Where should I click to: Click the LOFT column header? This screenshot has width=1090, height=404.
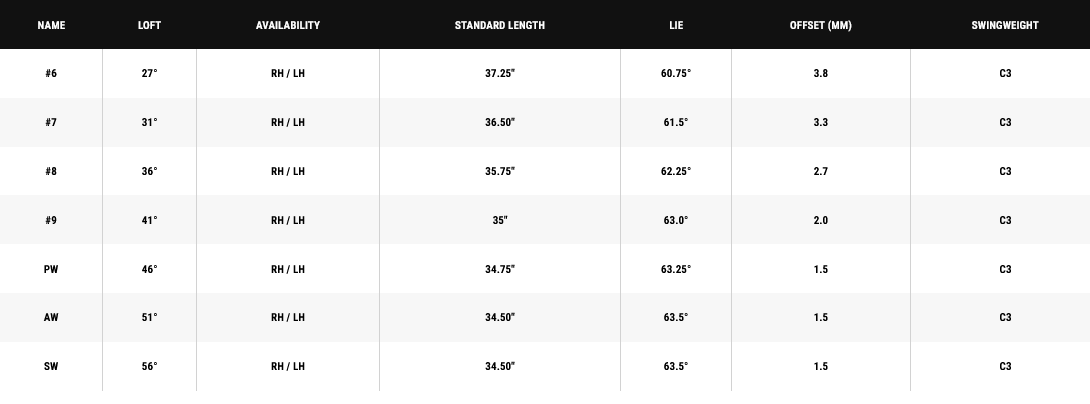[x=149, y=25]
